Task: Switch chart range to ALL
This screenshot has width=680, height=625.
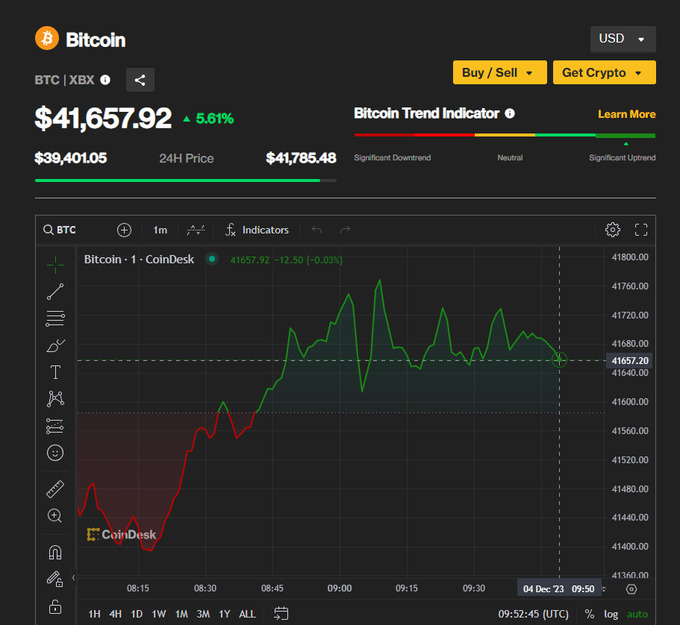Action: pos(247,614)
